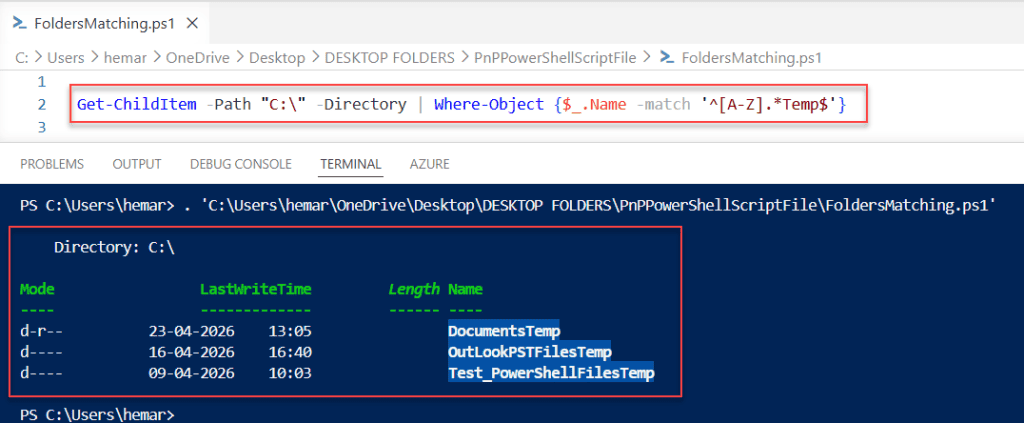1024x423 pixels.
Task: Click date '23-04-2026' in output
Action: click(191, 331)
